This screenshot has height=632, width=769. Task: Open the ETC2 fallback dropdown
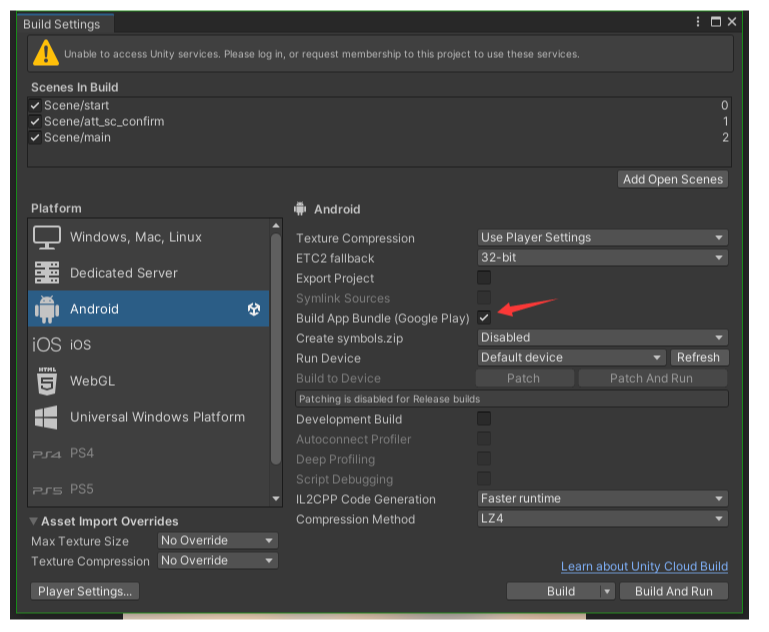[603, 258]
